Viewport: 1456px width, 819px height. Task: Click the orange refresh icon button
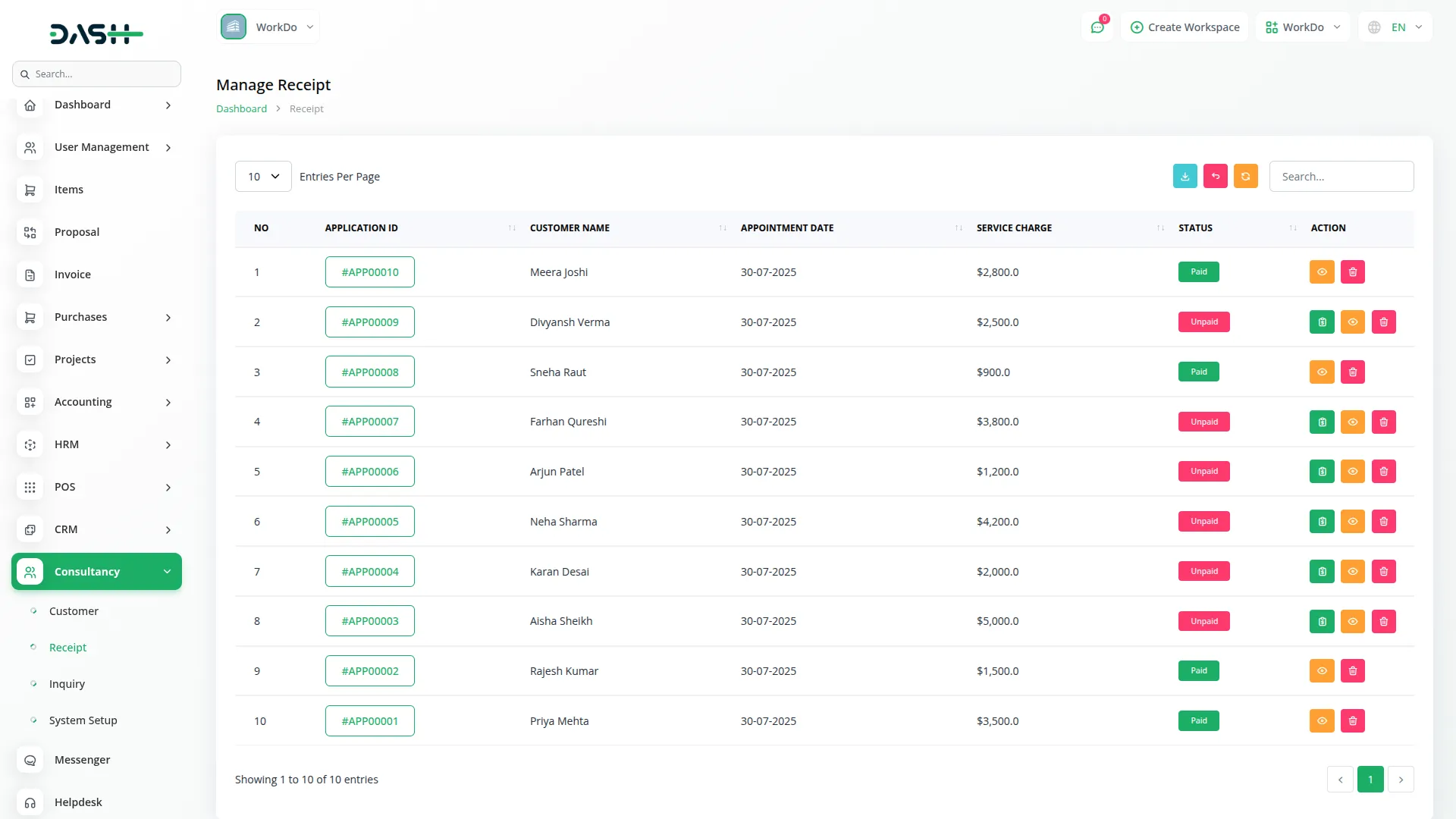(1245, 176)
